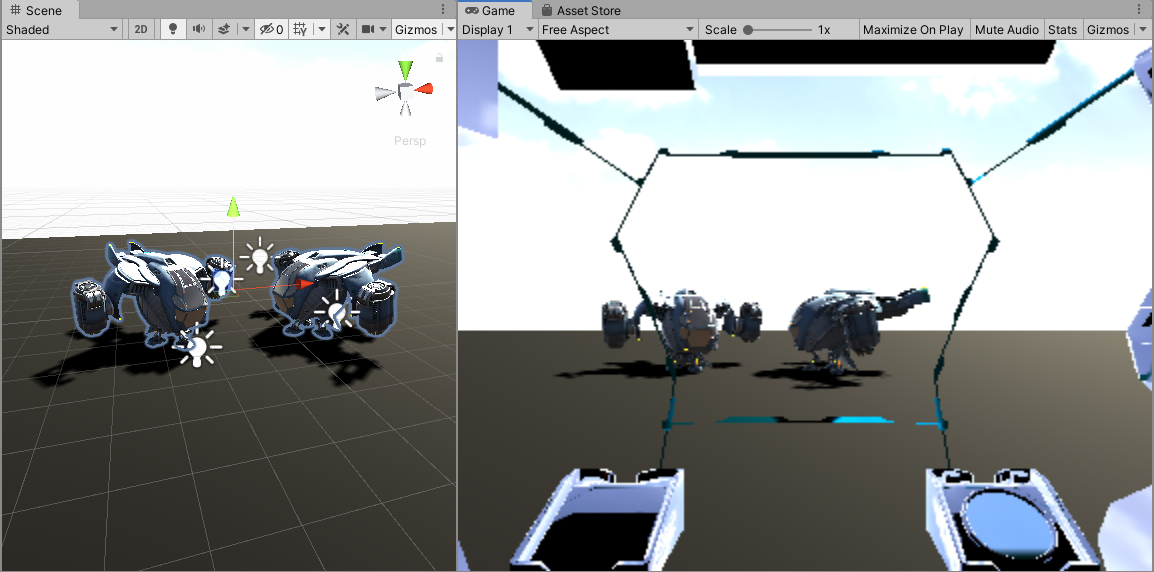Click the lock icon above the orientation gizmo
1154x572 pixels.
click(x=439, y=58)
